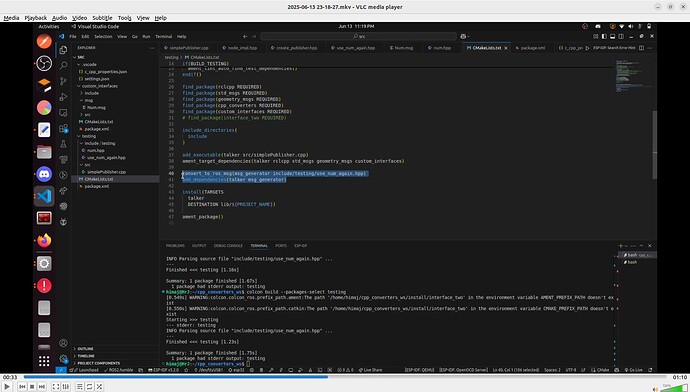Toggle VLC loop mode

click(x=89, y=386)
